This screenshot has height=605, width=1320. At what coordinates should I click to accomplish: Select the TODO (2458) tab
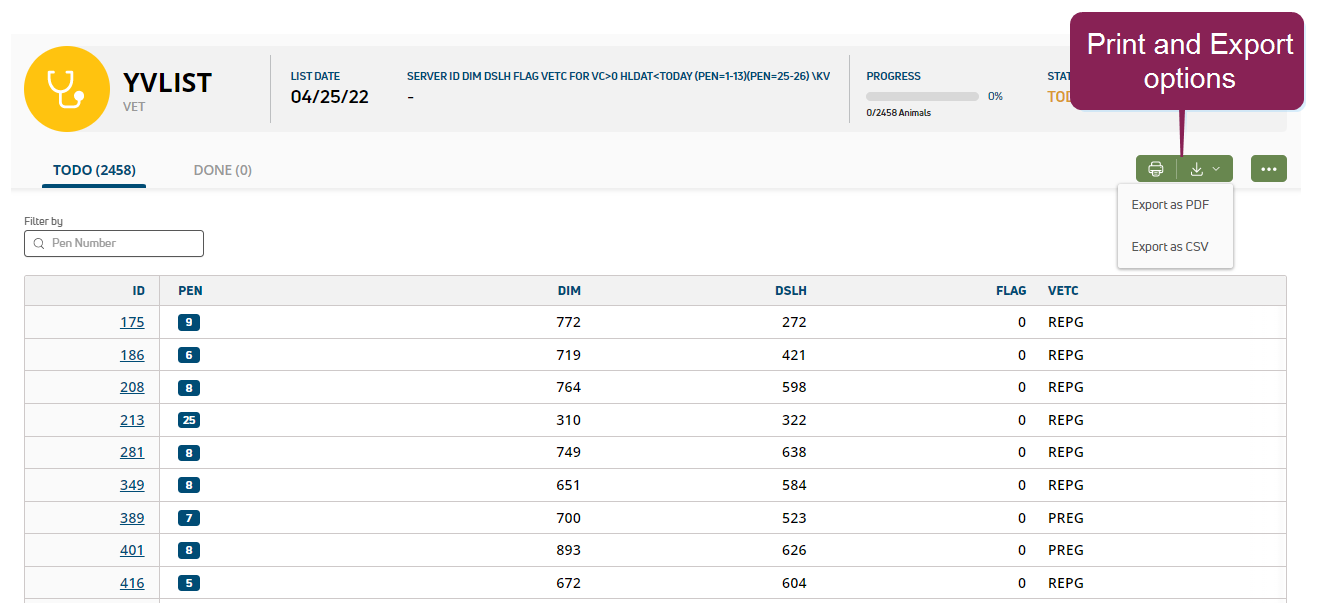pyautogui.click(x=94, y=170)
